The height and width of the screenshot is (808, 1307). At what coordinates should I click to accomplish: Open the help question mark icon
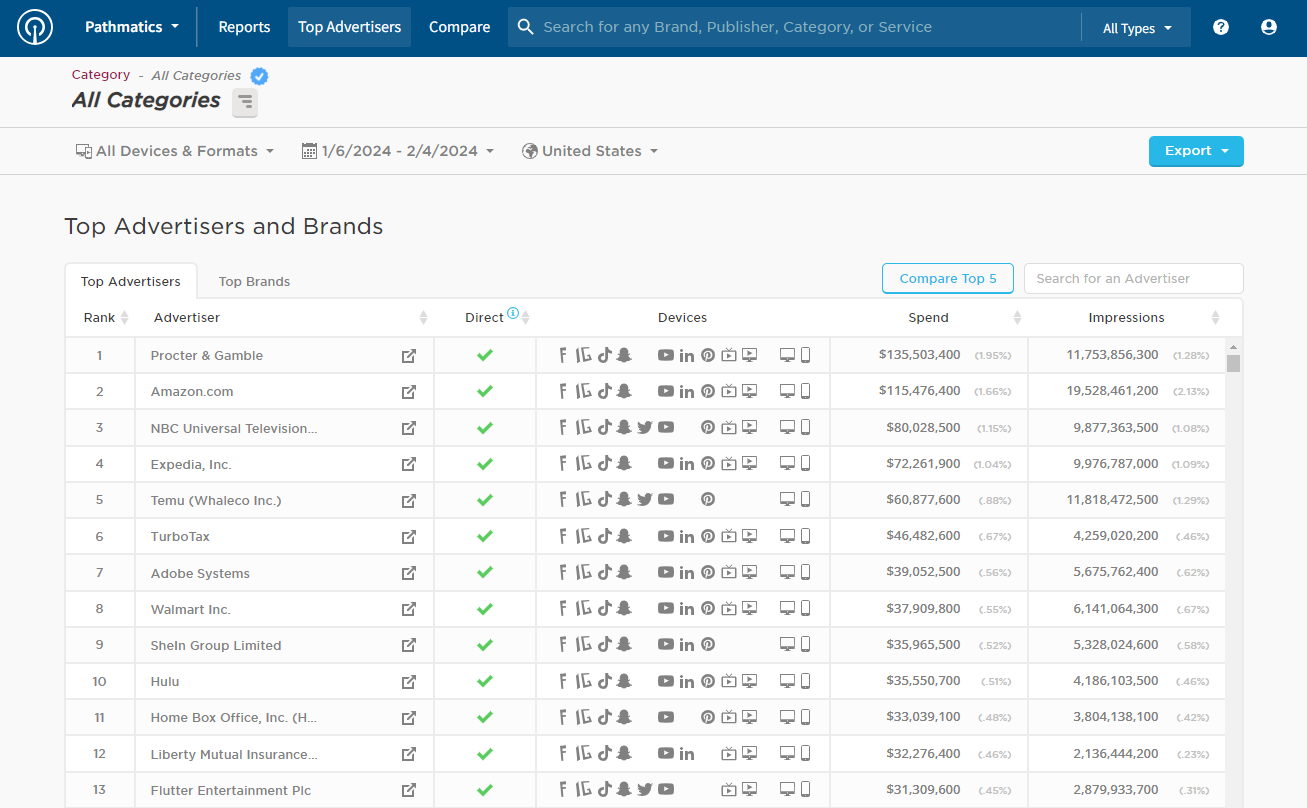pyautogui.click(x=1221, y=28)
